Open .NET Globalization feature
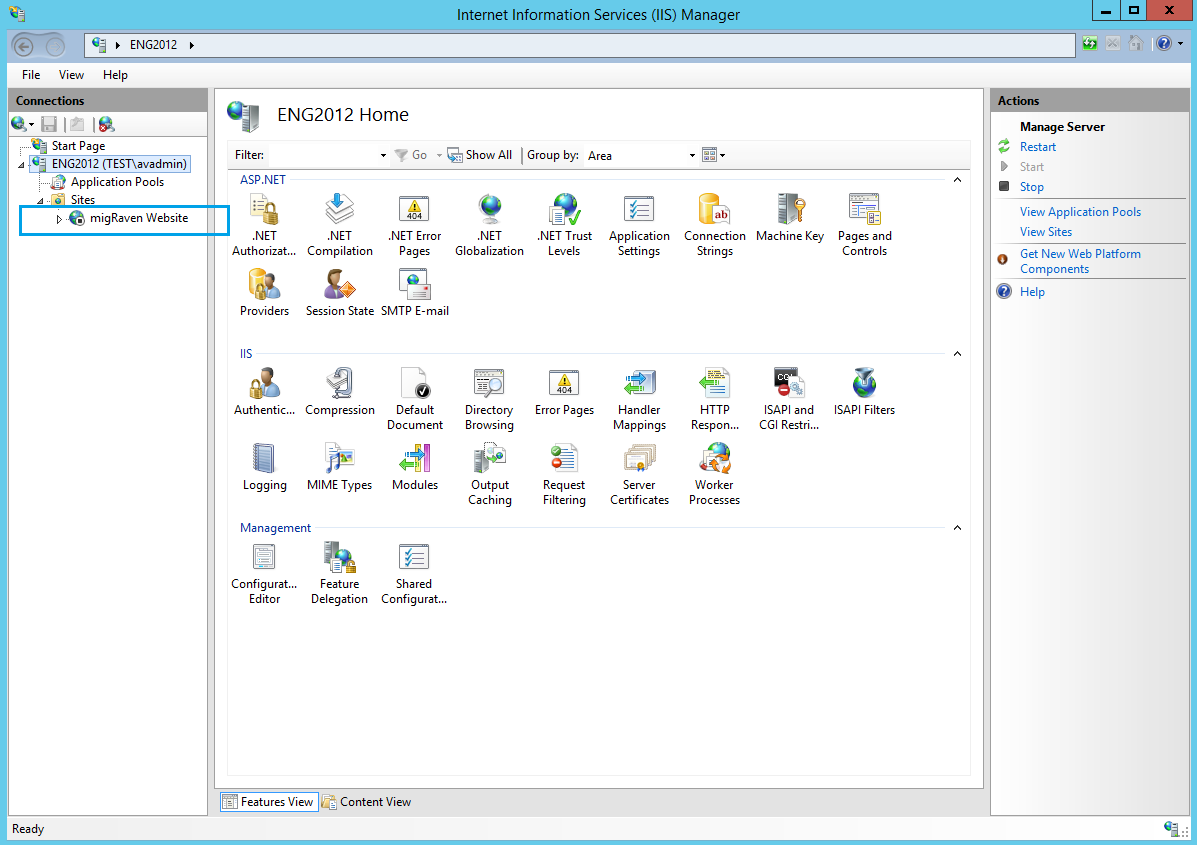Viewport: 1197px width, 845px height. pos(489,225)
